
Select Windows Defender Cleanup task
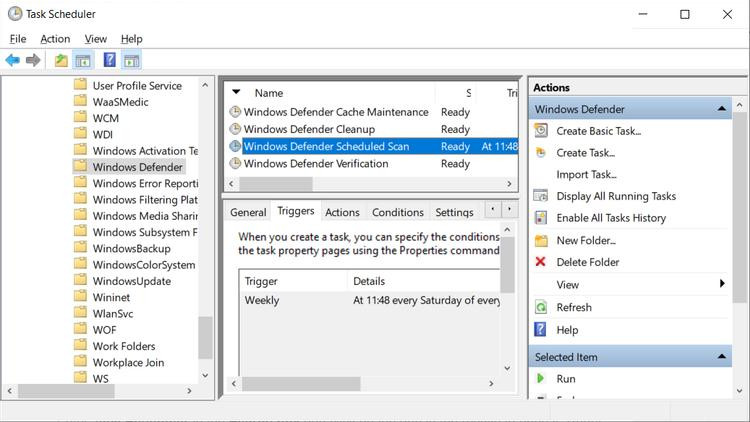pos(309,129)
